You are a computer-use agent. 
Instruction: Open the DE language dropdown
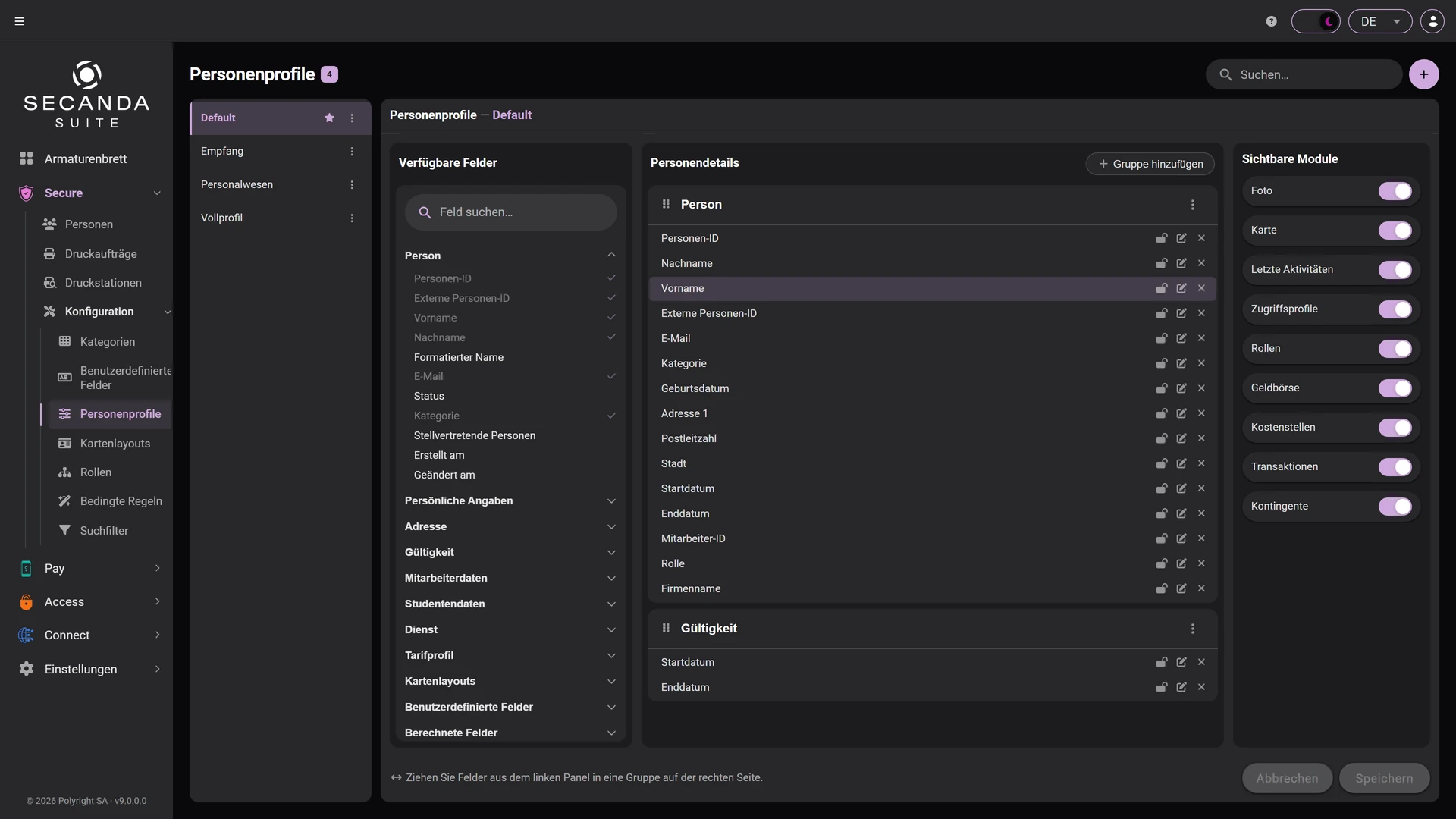(1380, 21)
